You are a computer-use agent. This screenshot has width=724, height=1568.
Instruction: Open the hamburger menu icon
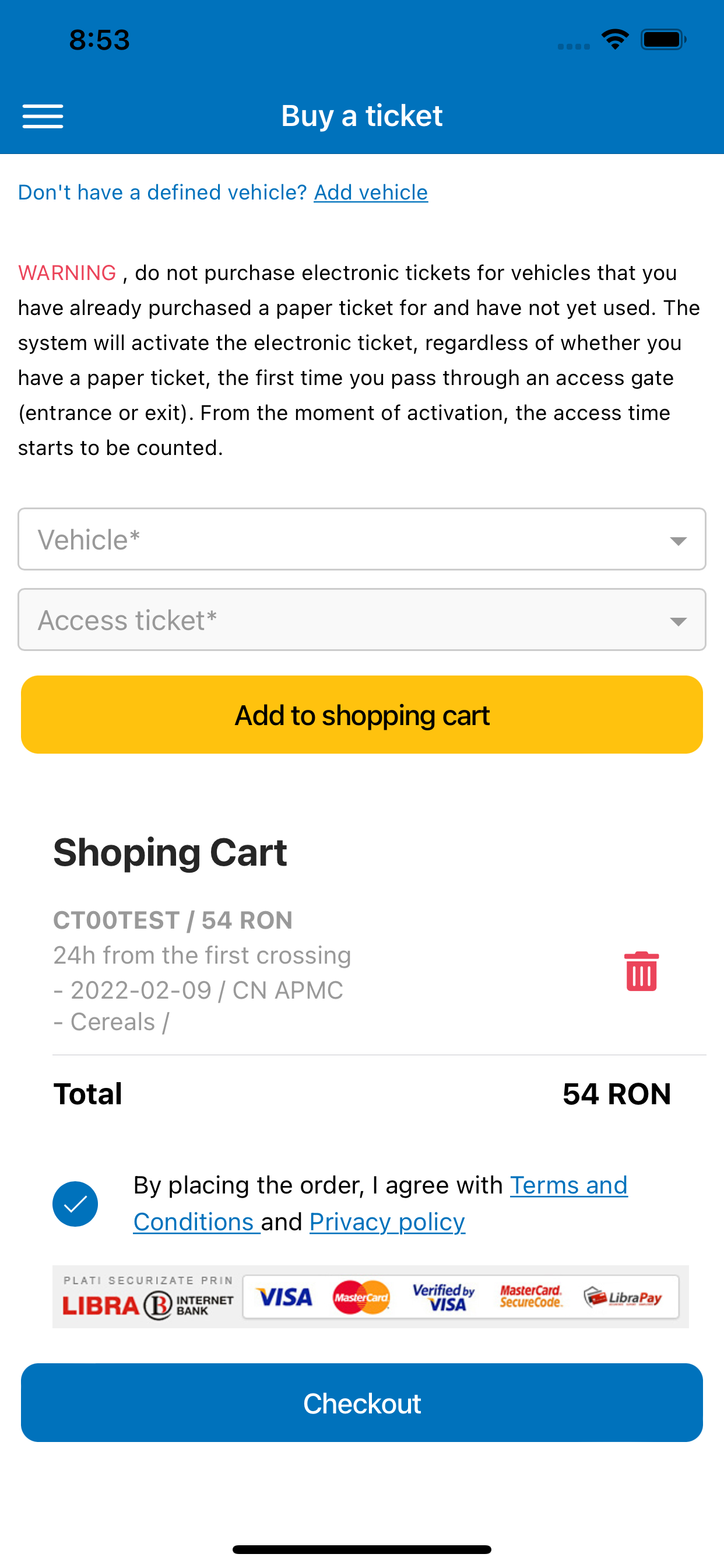43,116
